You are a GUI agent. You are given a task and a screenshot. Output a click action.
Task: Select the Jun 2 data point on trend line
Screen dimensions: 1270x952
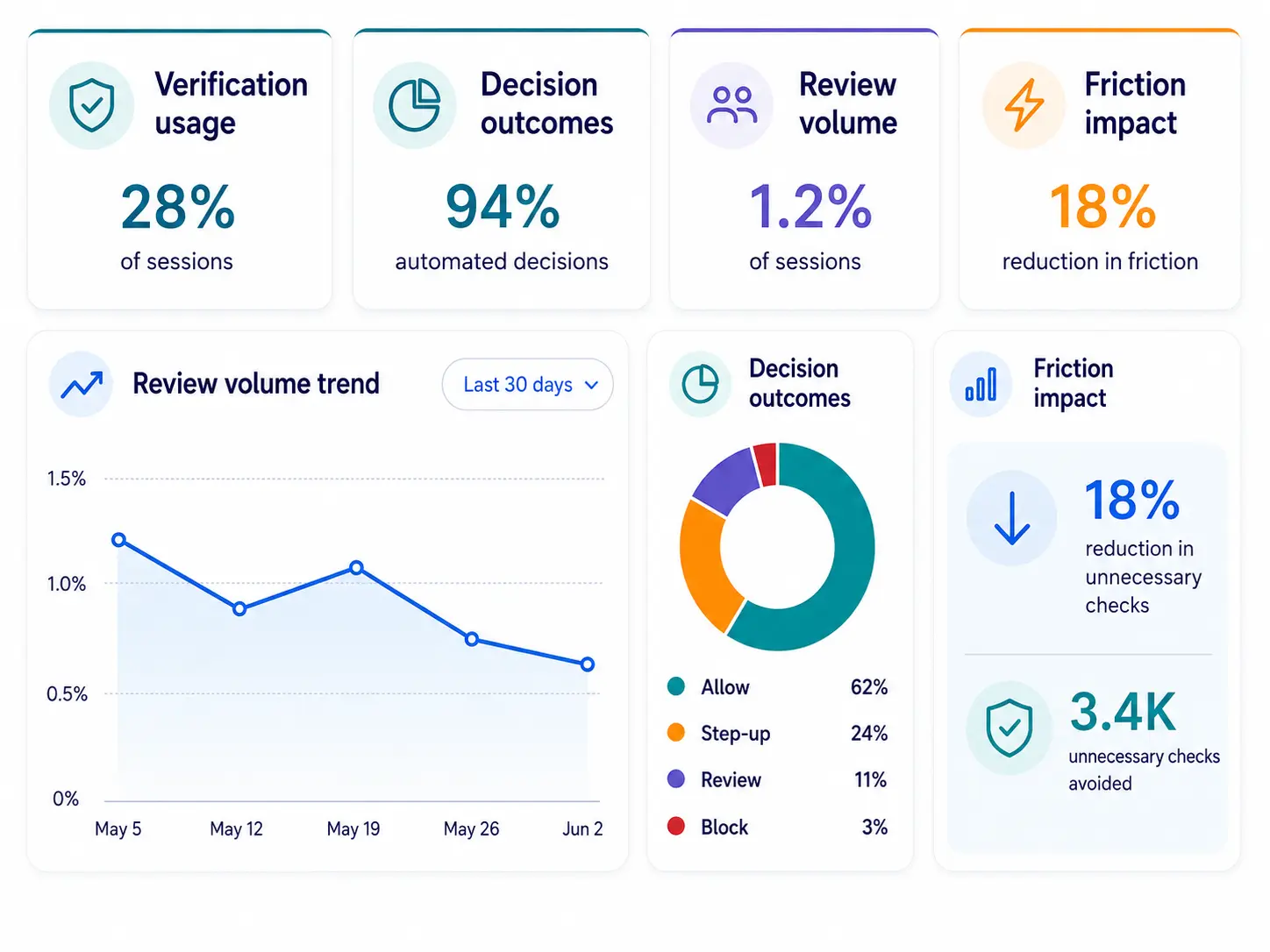click(x=588, y=664)
